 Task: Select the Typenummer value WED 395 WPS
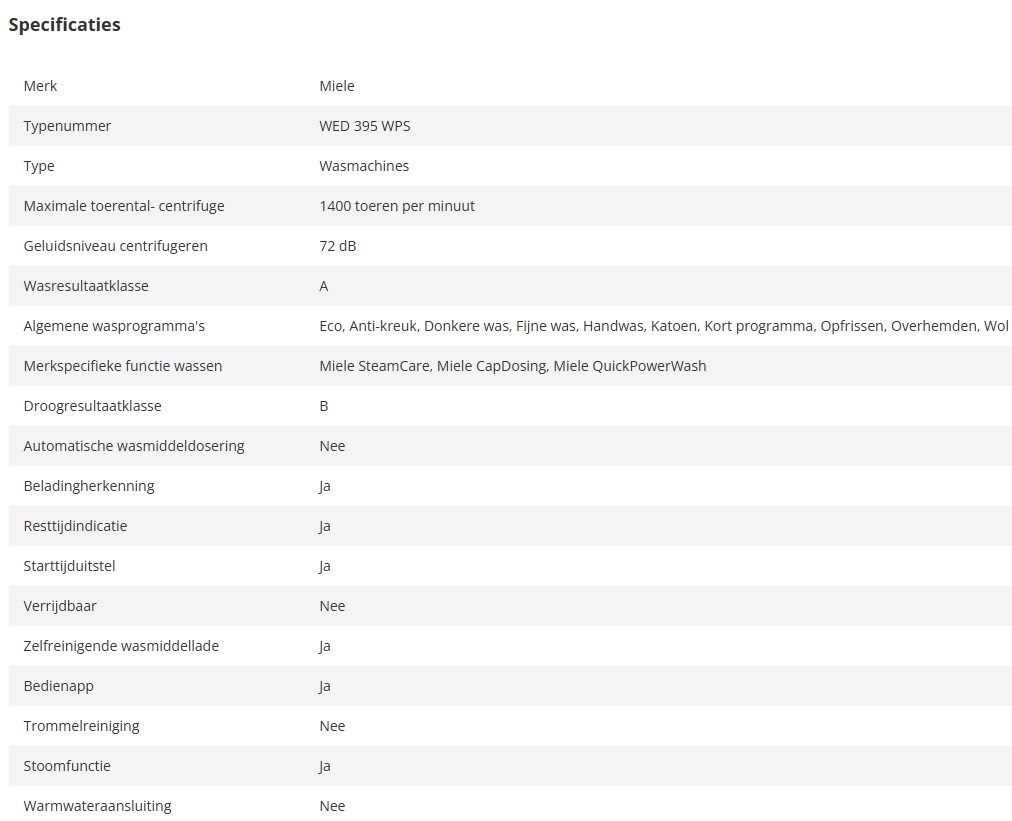pyautogui.click(x=364, y=126)
